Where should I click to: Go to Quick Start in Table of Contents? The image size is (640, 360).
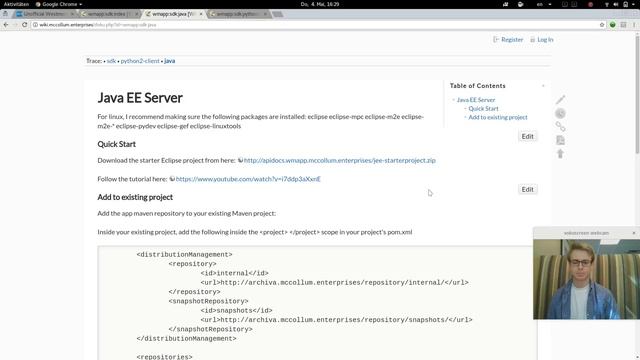[x=483, y=109]
